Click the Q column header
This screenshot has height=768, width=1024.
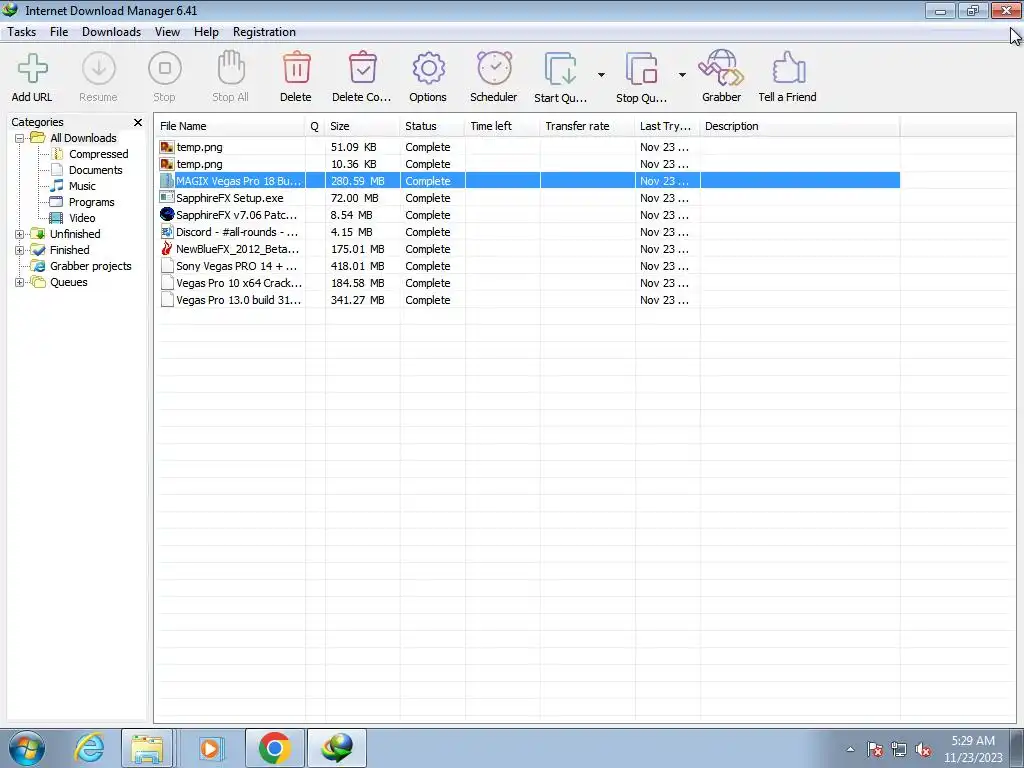pos(315,126)
